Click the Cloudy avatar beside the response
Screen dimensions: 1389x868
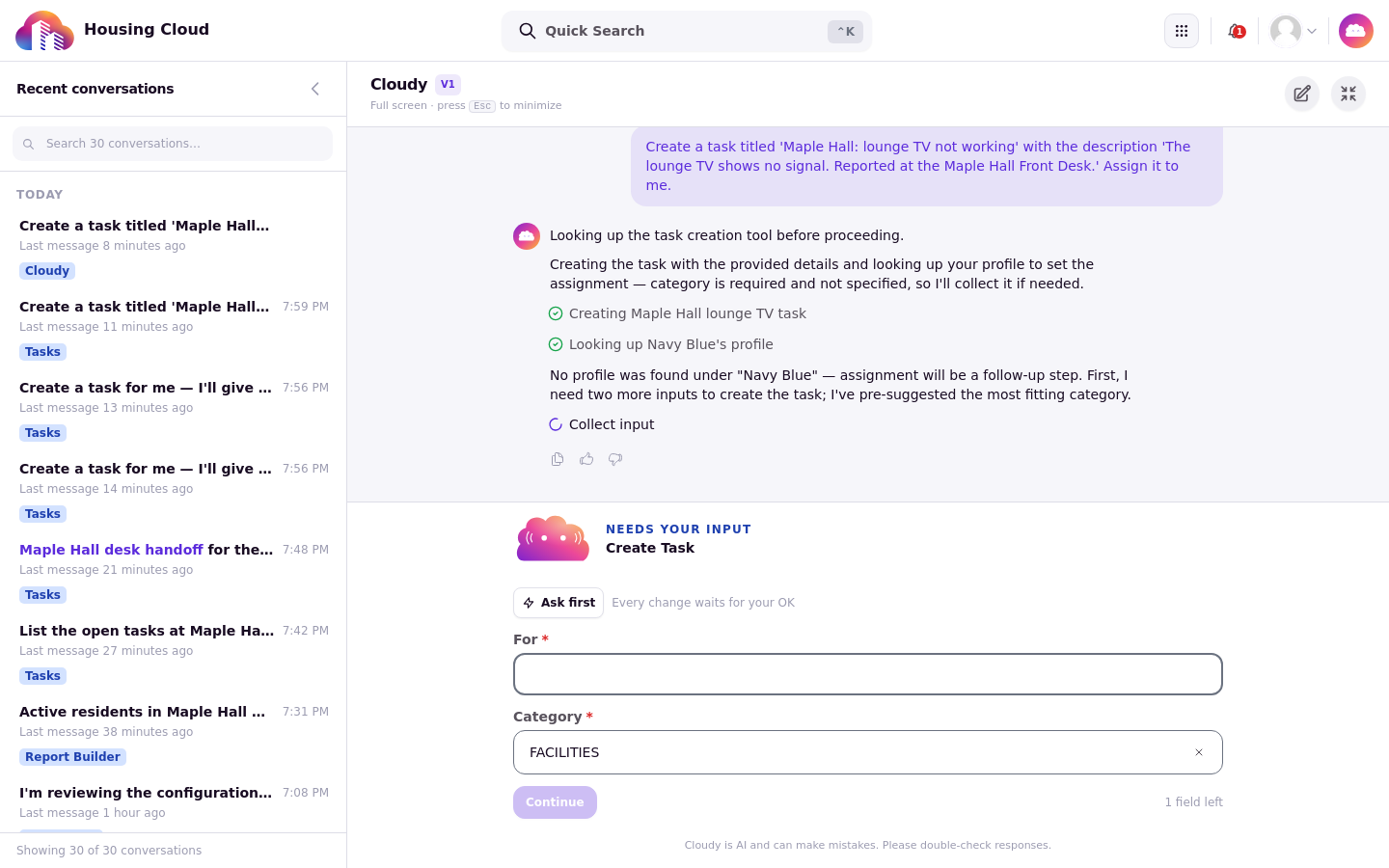point(527,236)
